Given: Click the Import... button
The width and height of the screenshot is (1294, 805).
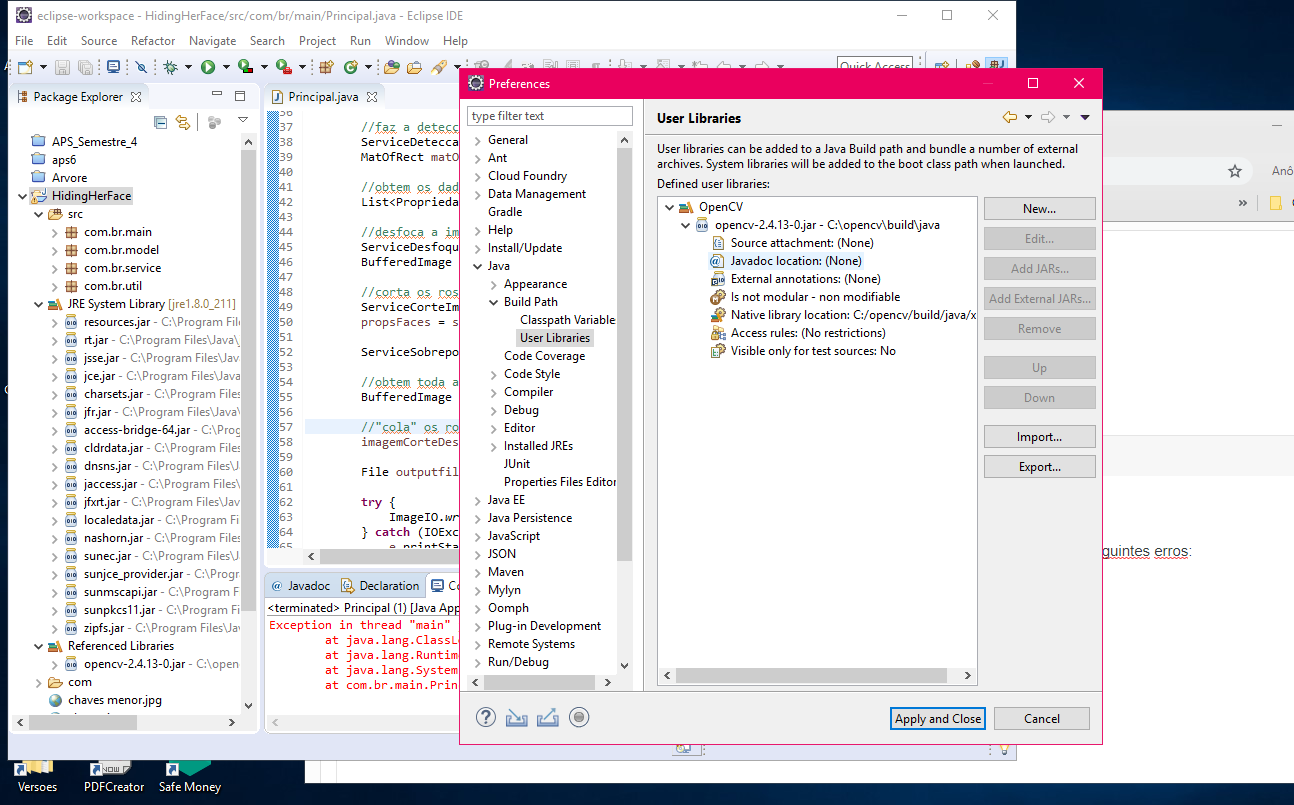Looking at the screenshot, I should (x=1039, y=437).
